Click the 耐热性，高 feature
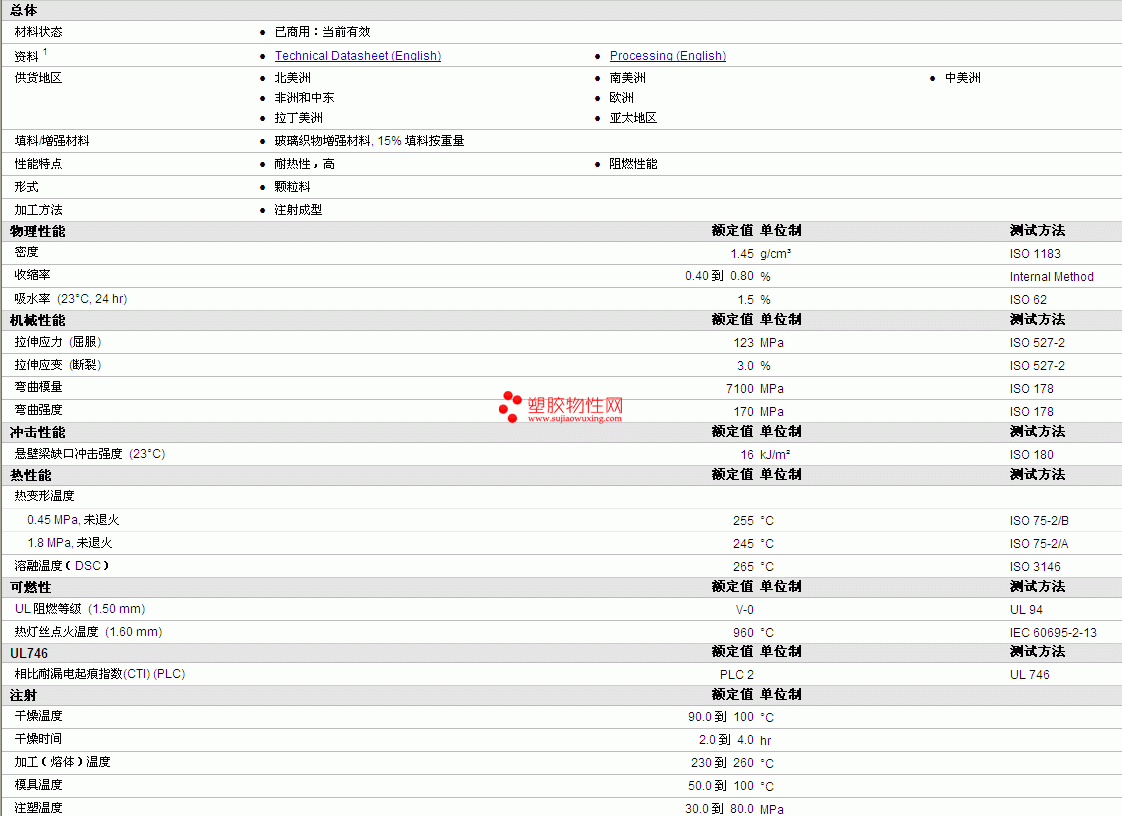 (305, 164)
